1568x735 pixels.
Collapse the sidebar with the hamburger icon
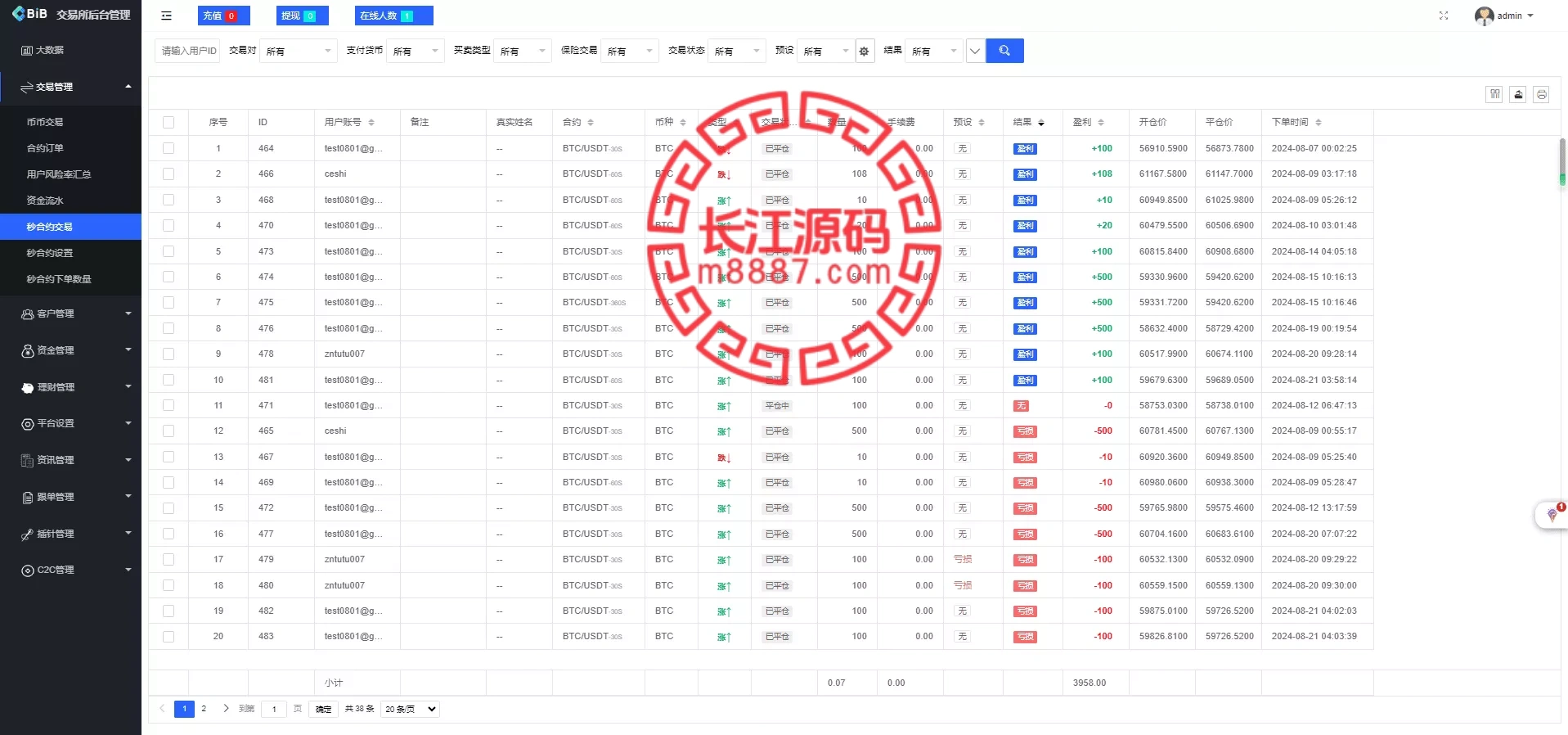click(x=166, y=16)
